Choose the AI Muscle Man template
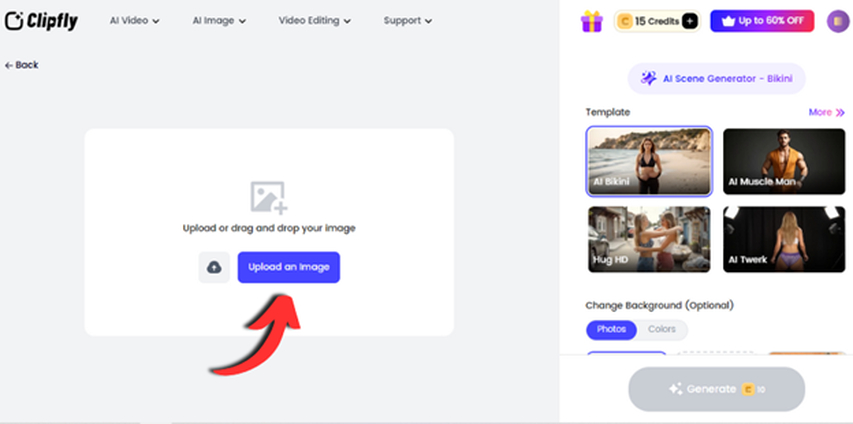The width and height of the screenshot is (853, 424). pyautogui.click(x=784, y=162)
